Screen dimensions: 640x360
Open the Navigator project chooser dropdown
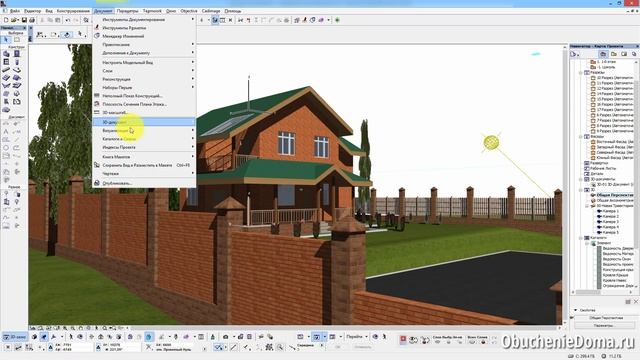point(575,54)
